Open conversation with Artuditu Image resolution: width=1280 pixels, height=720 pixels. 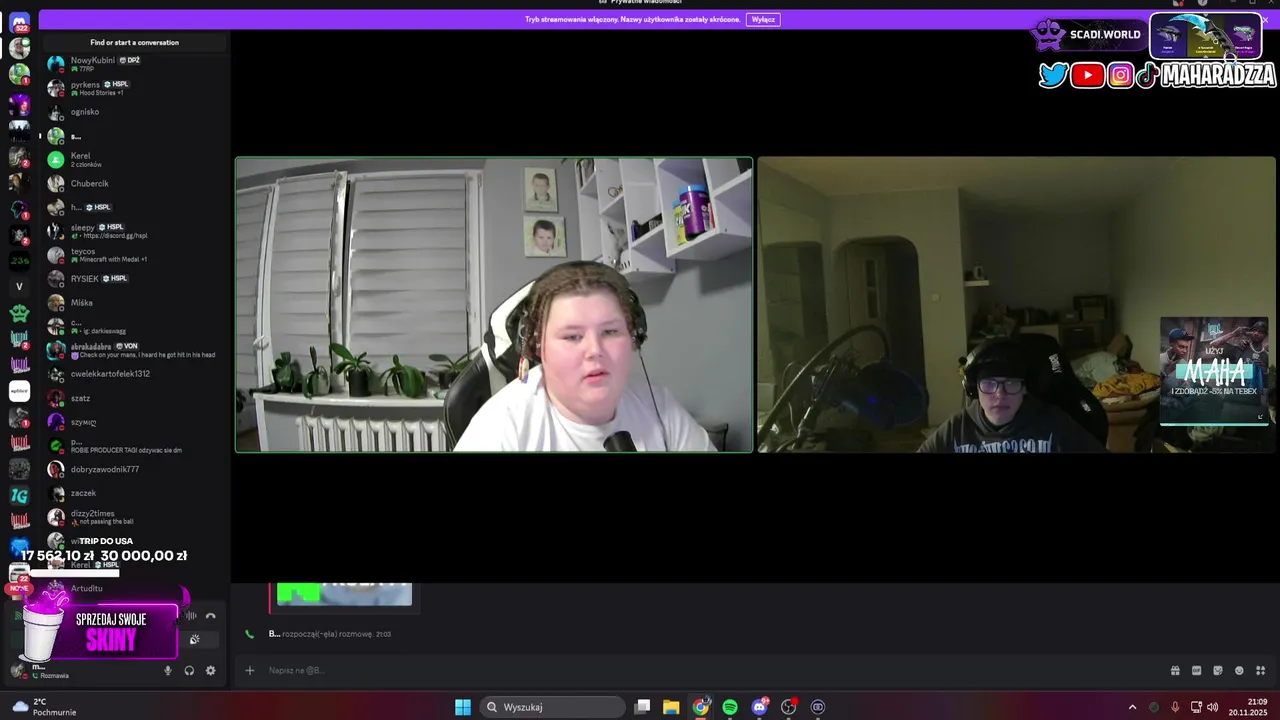pyautogui.click(x=134, y=588)
